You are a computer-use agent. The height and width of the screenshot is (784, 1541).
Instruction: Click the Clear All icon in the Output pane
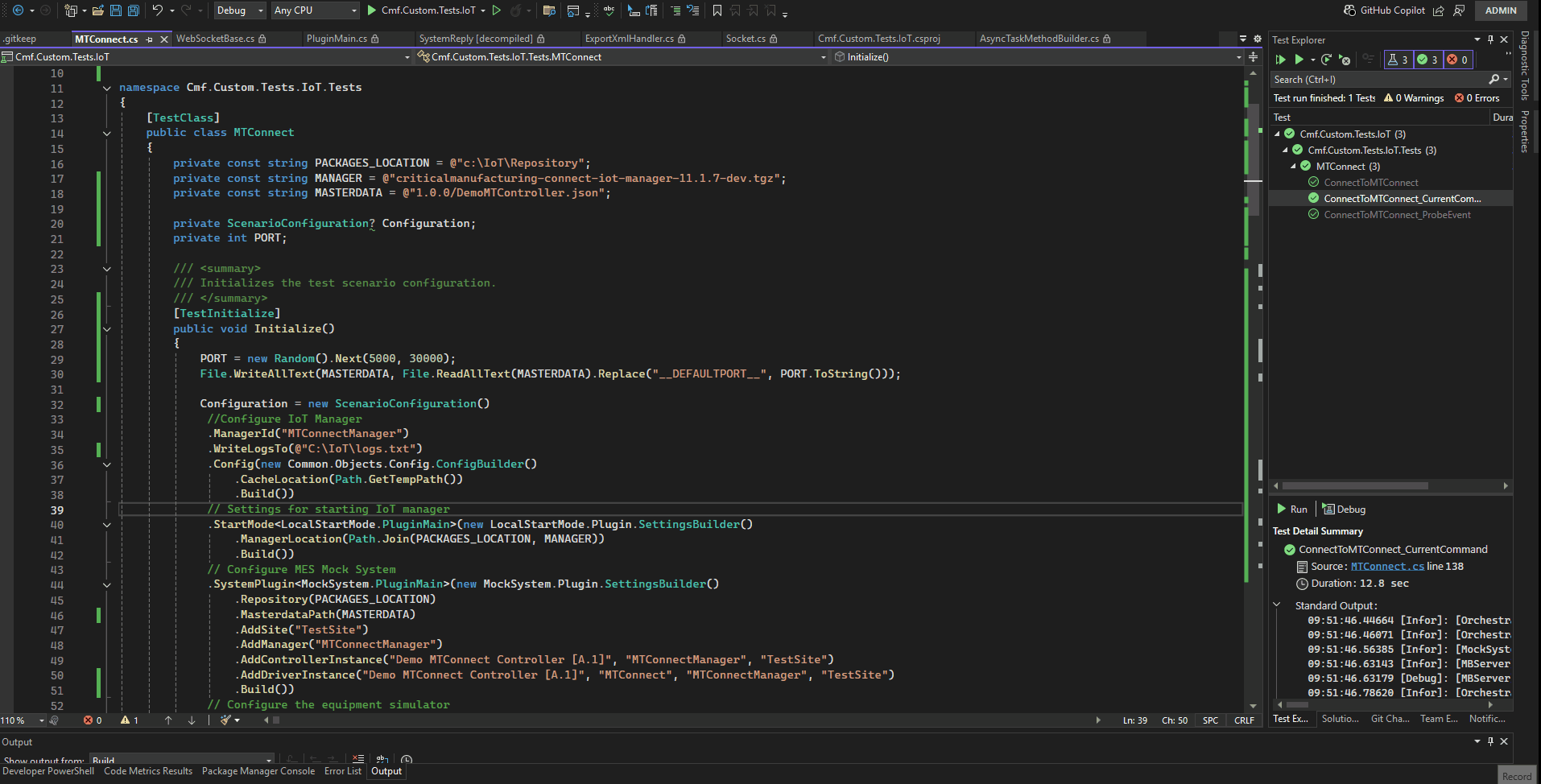coord(358,759)
